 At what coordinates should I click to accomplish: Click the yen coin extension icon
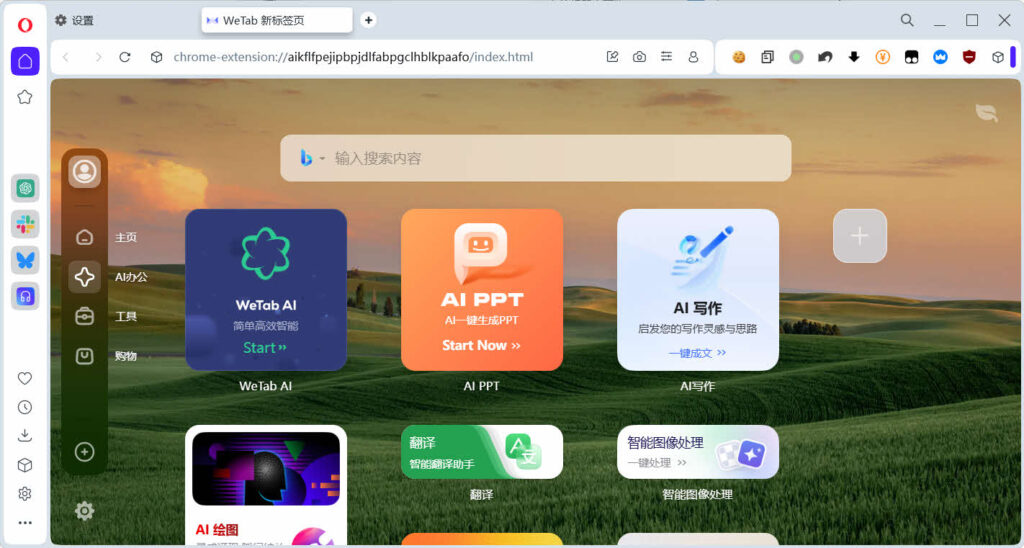tap(882, 57)
